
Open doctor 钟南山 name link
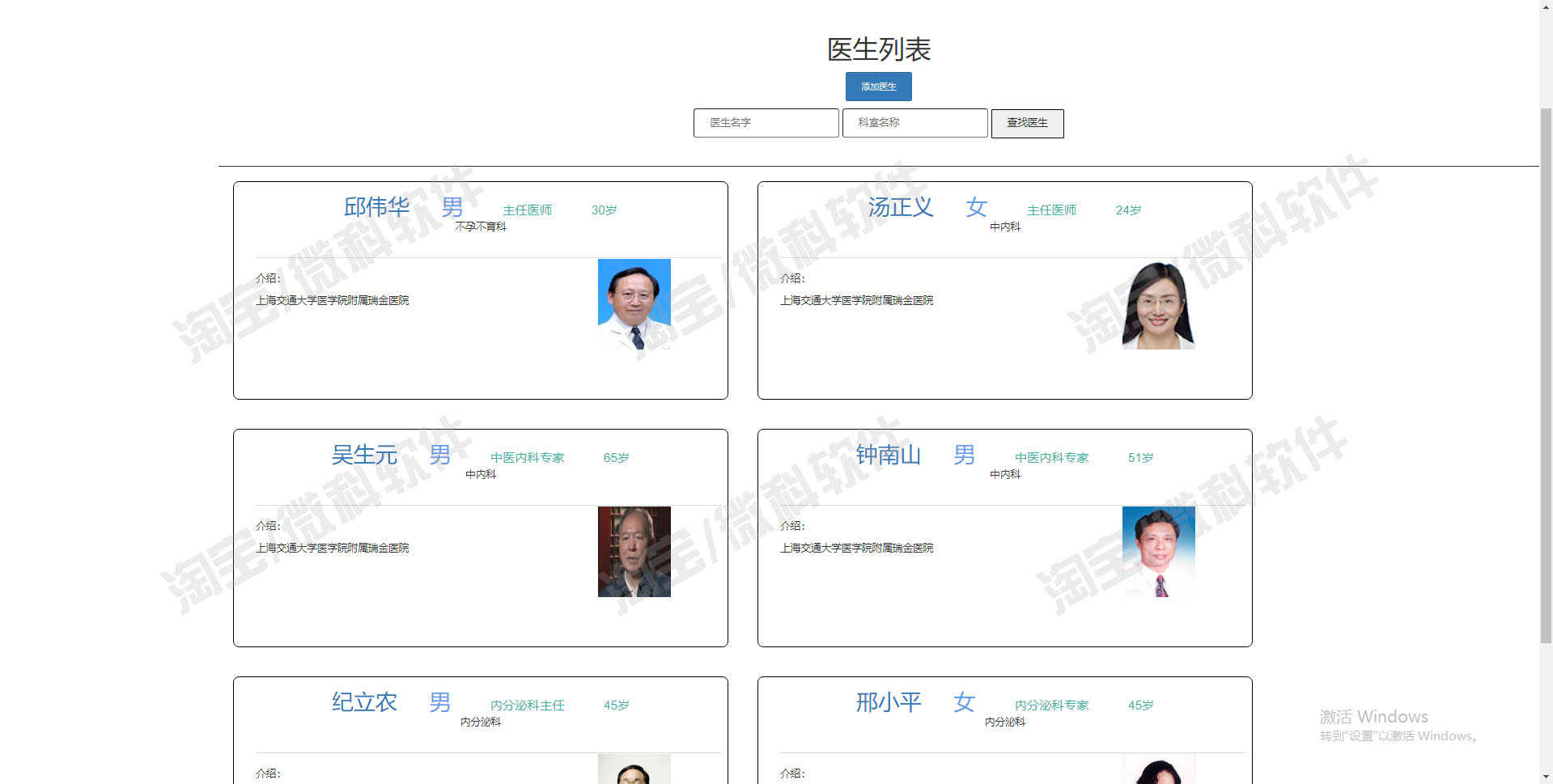[889, 455]
